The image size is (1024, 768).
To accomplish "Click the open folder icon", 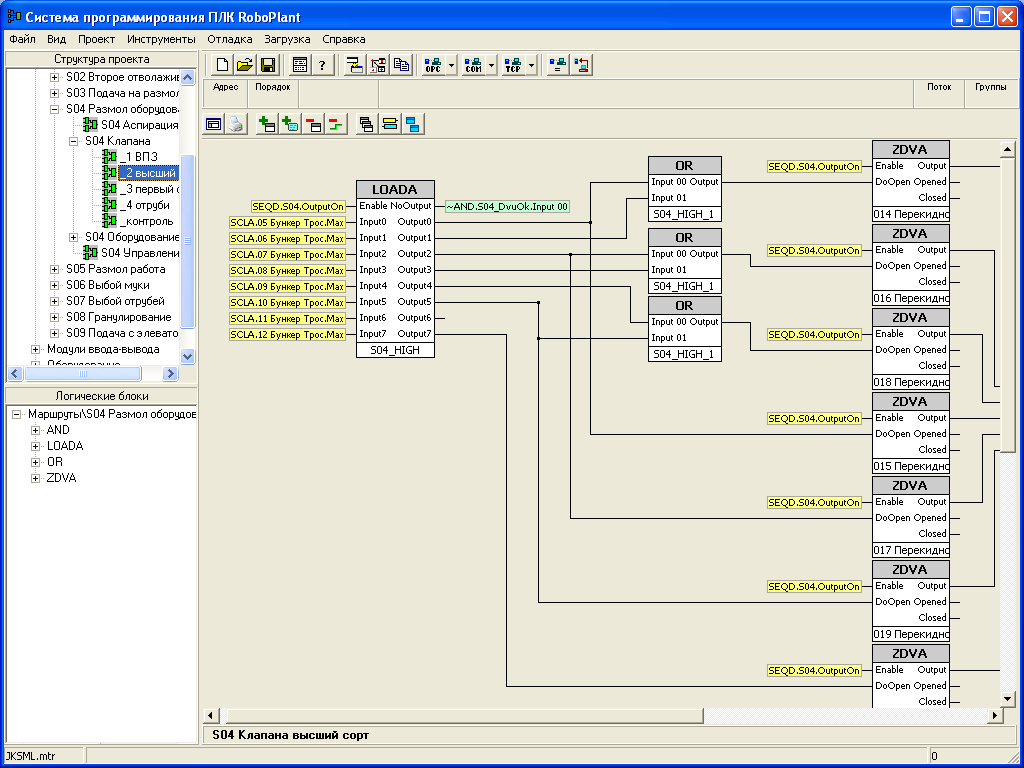I will (245, 65).
